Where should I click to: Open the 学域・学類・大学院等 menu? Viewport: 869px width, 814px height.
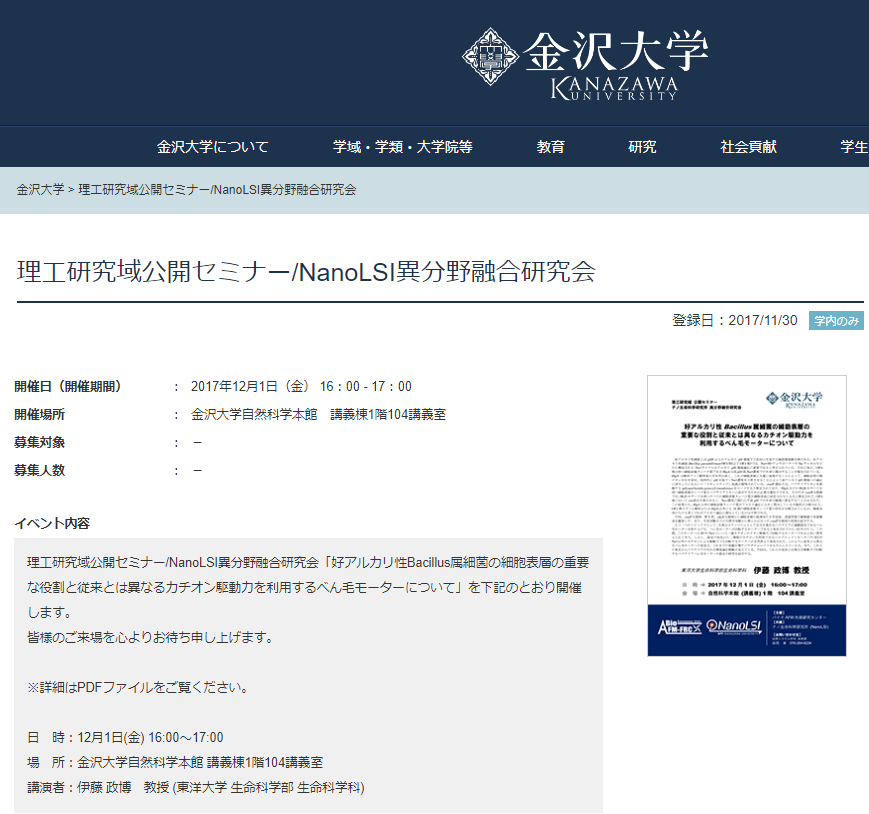pos(403,147)
